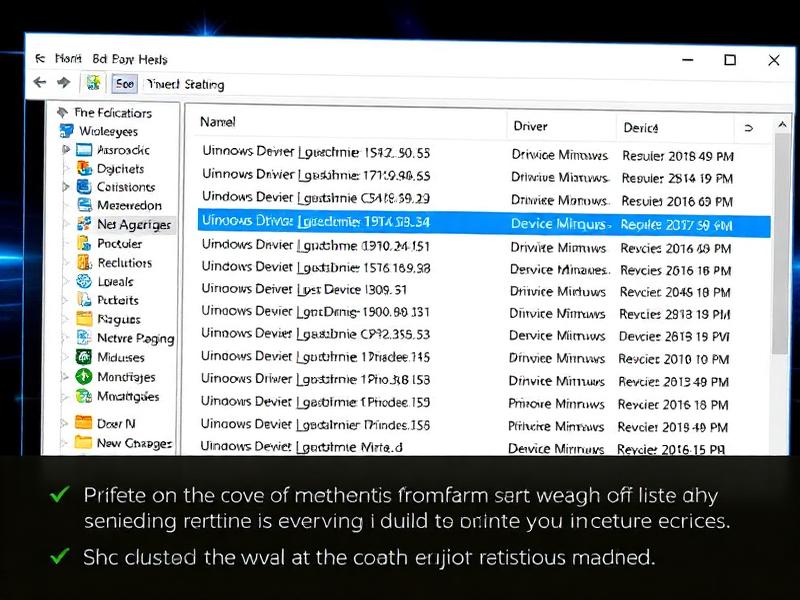Viewport: 800px width, 600px height.
Task: Expand the Asroadic tree node
Action: [x=66, y=149]
